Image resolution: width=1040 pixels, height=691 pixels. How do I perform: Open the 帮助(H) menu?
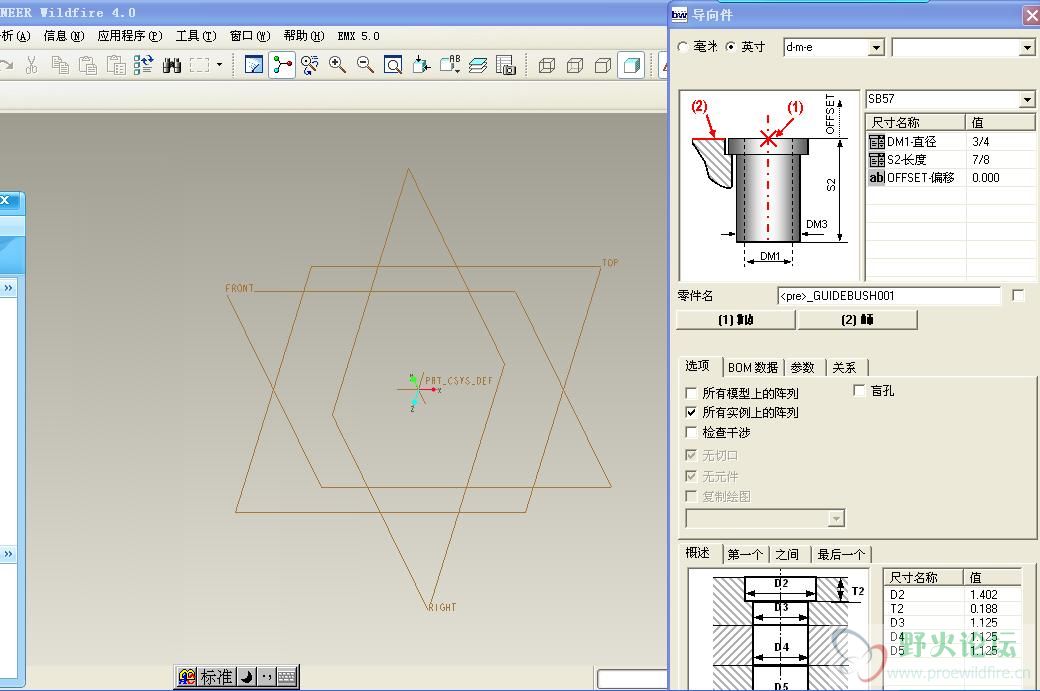304,36
